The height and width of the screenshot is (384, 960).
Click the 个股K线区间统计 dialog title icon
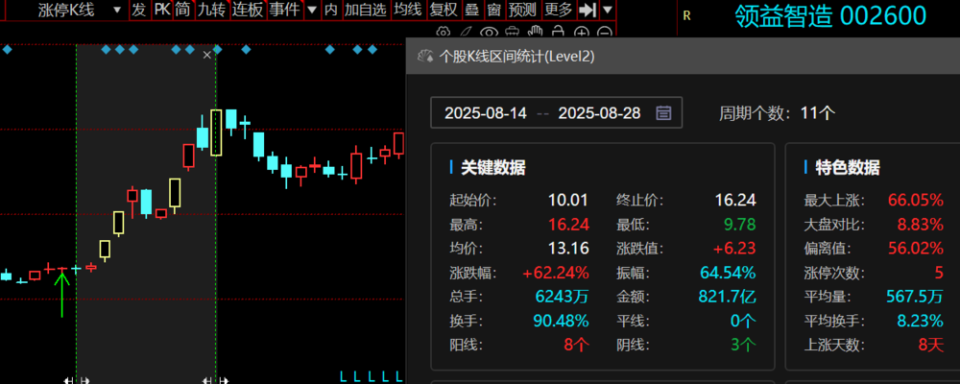point(426,56)
